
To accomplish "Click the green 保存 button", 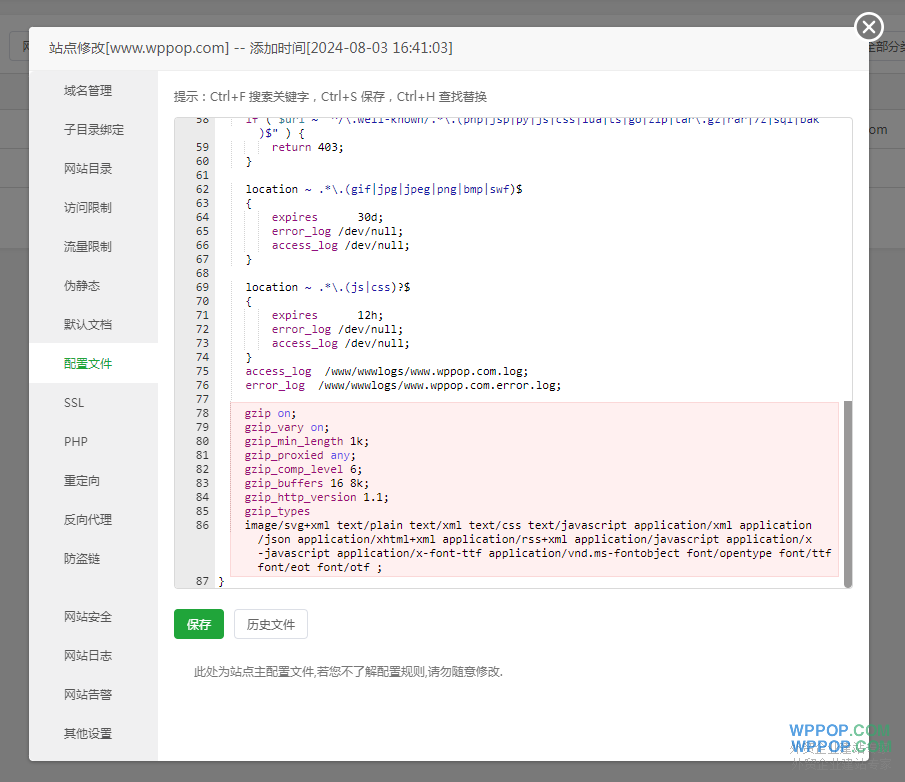I will pyautogui.click(x=199, y=624).
